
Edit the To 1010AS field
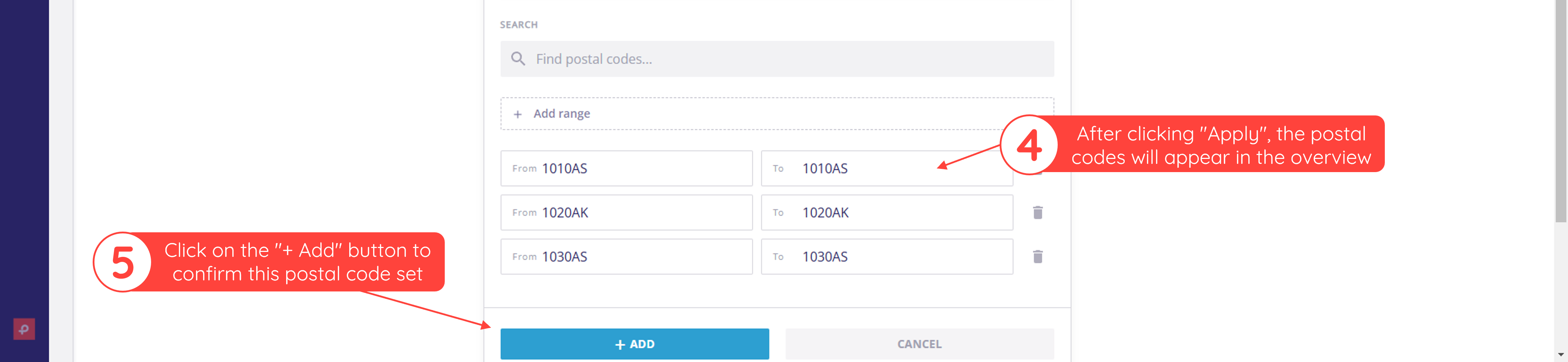click(887, 169)
